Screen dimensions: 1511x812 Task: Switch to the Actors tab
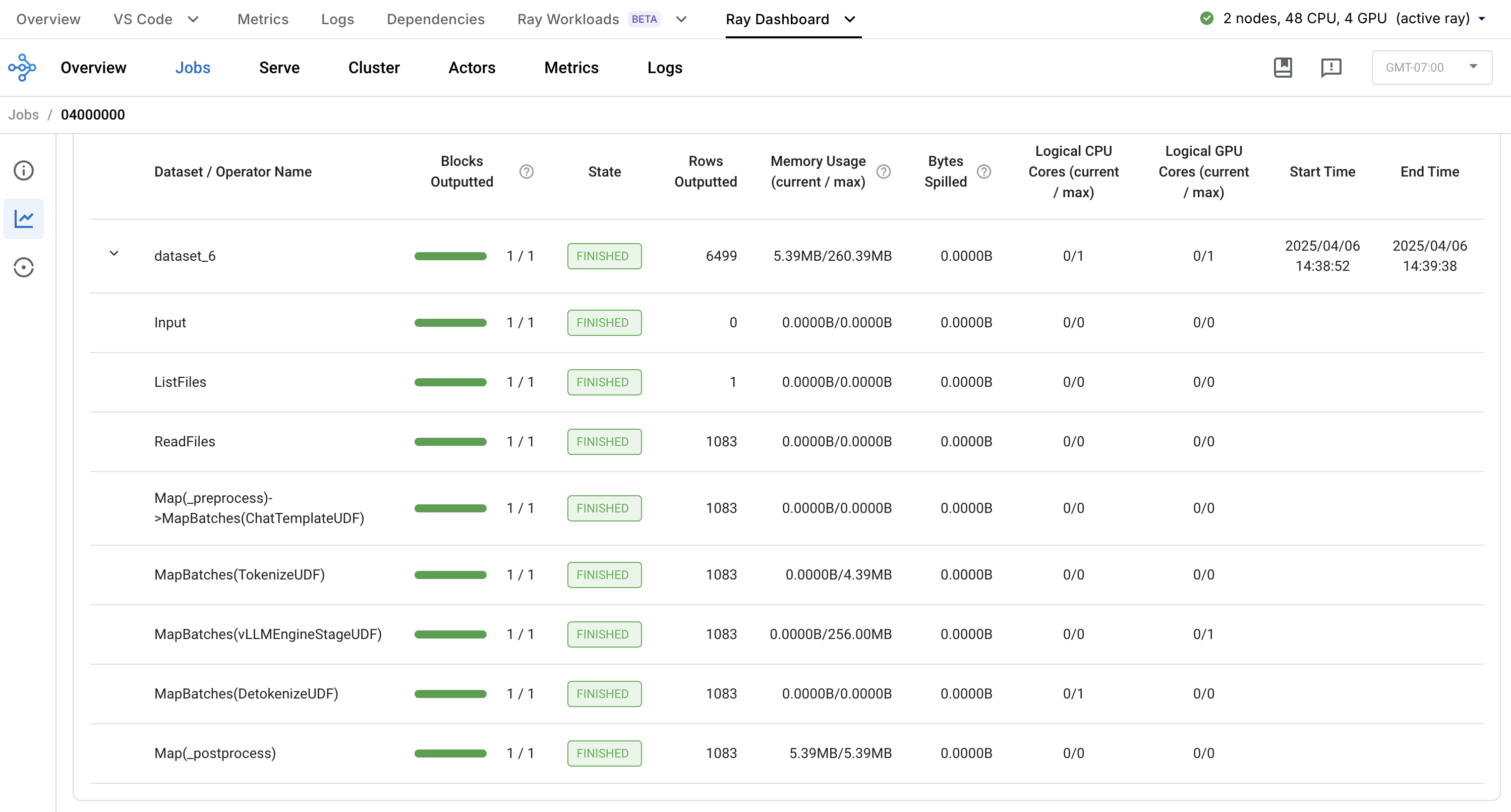[x=472, y=68]
